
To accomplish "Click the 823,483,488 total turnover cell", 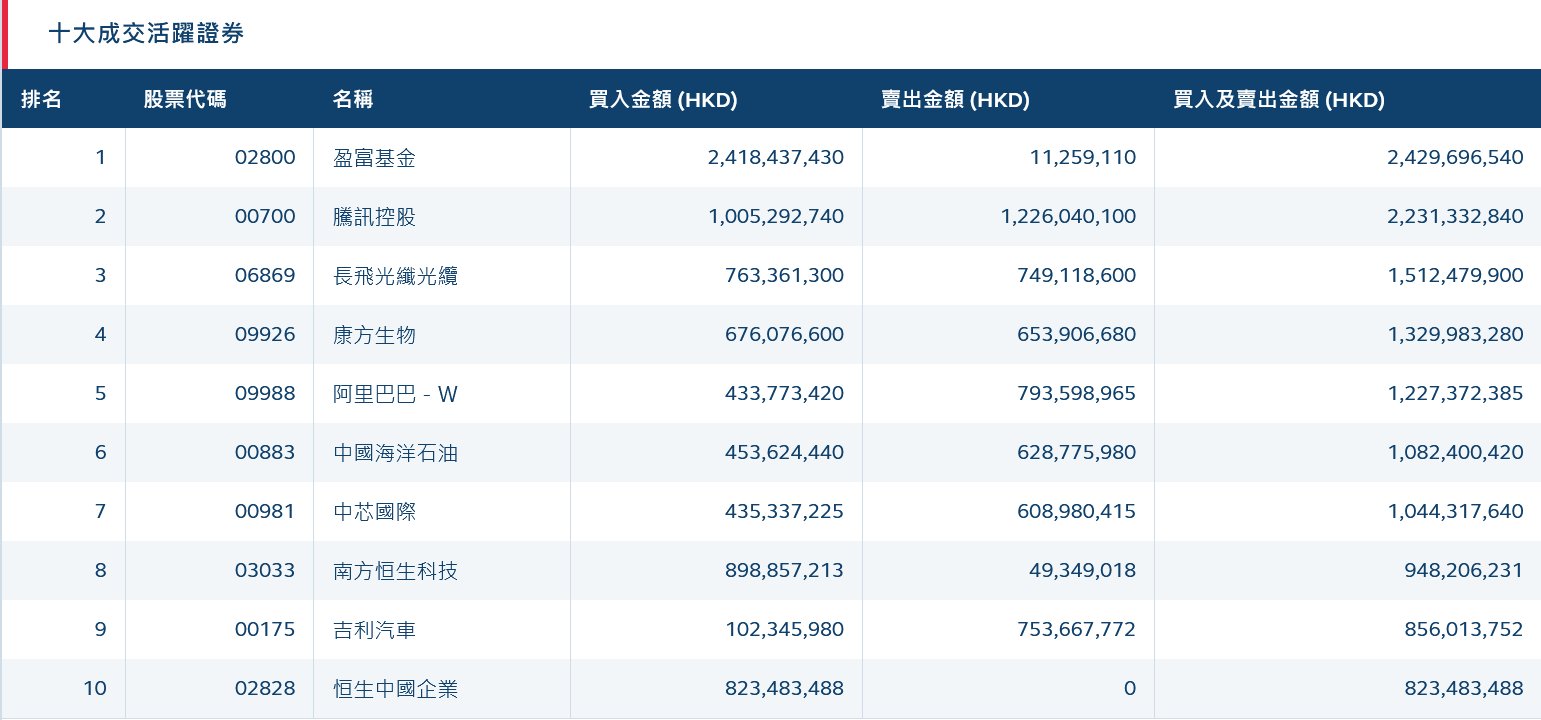I will pos(1455,689).
